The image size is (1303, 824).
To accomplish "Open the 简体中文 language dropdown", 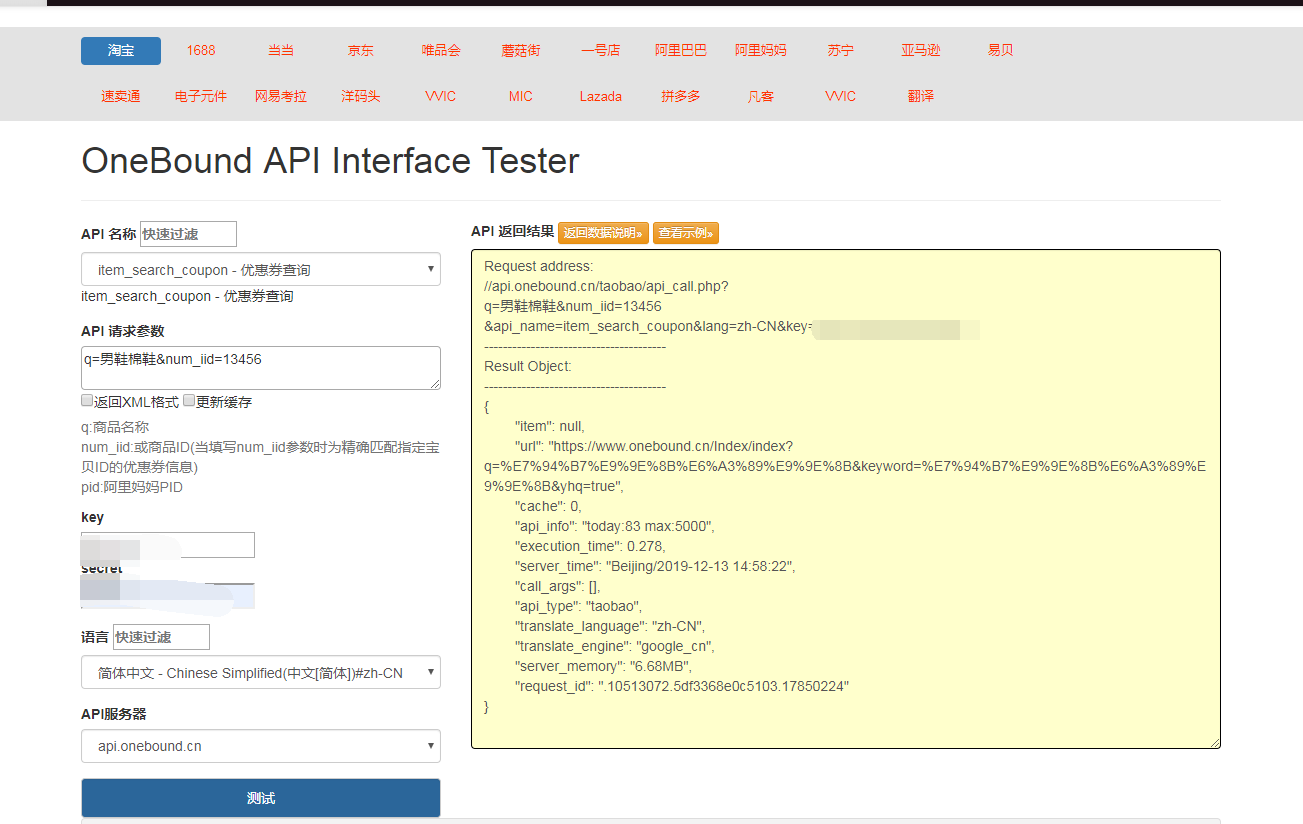I will click(261, 673).
